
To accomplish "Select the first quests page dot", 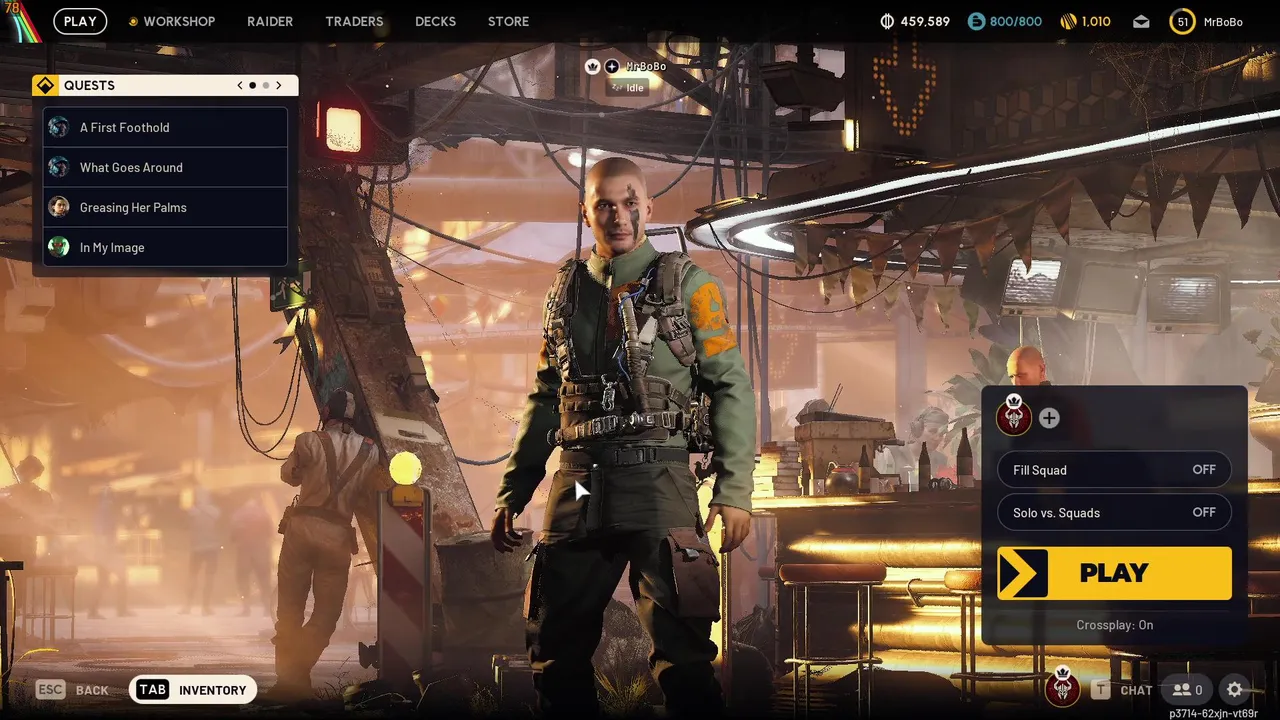I will (x=253, y=85).
